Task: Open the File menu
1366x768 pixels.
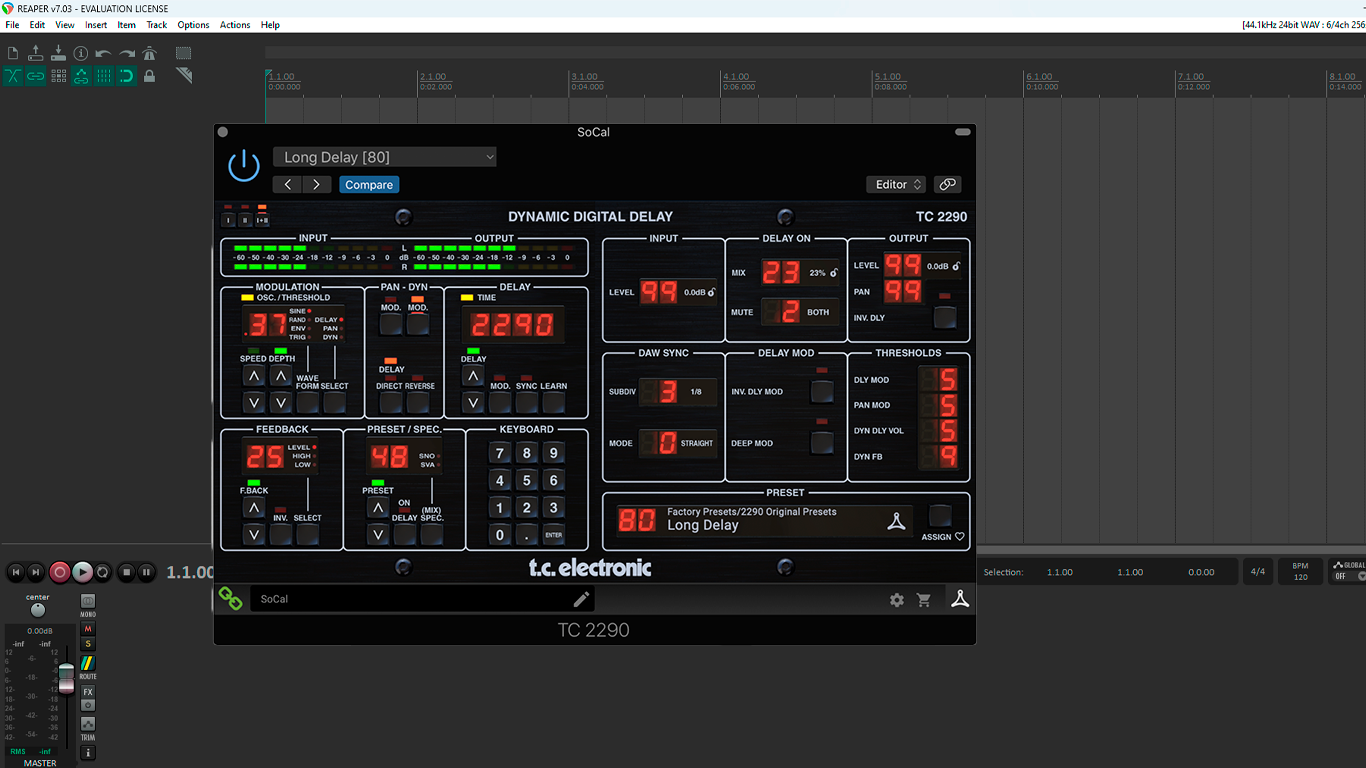Action: [12, 25]
